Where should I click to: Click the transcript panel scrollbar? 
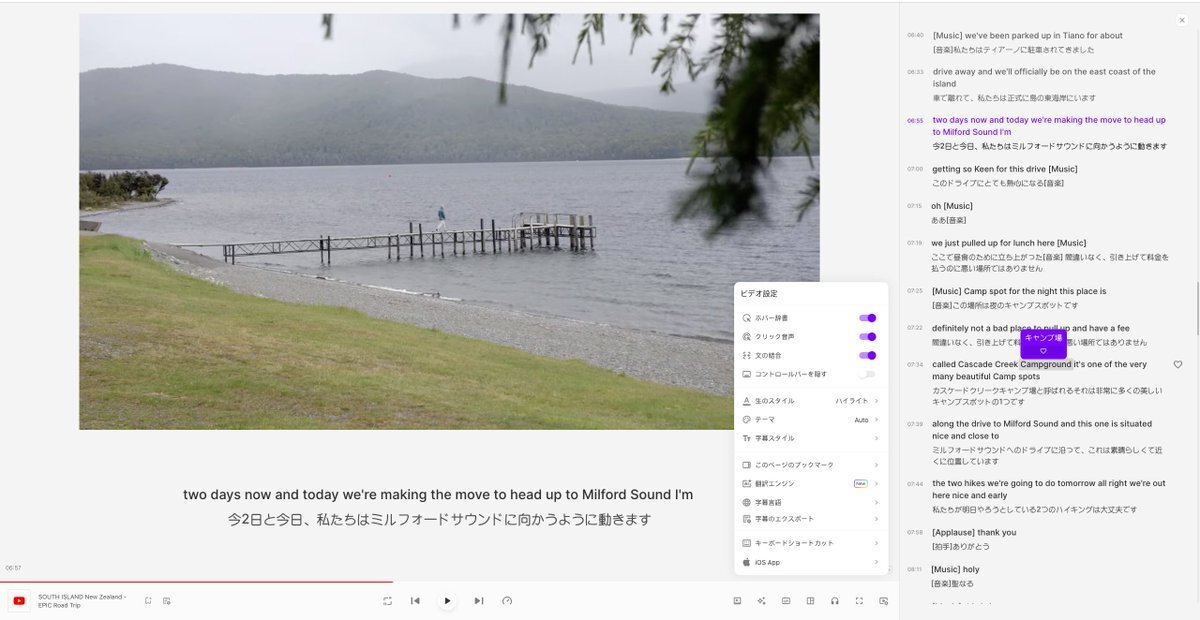click(x=1197, y=310)
